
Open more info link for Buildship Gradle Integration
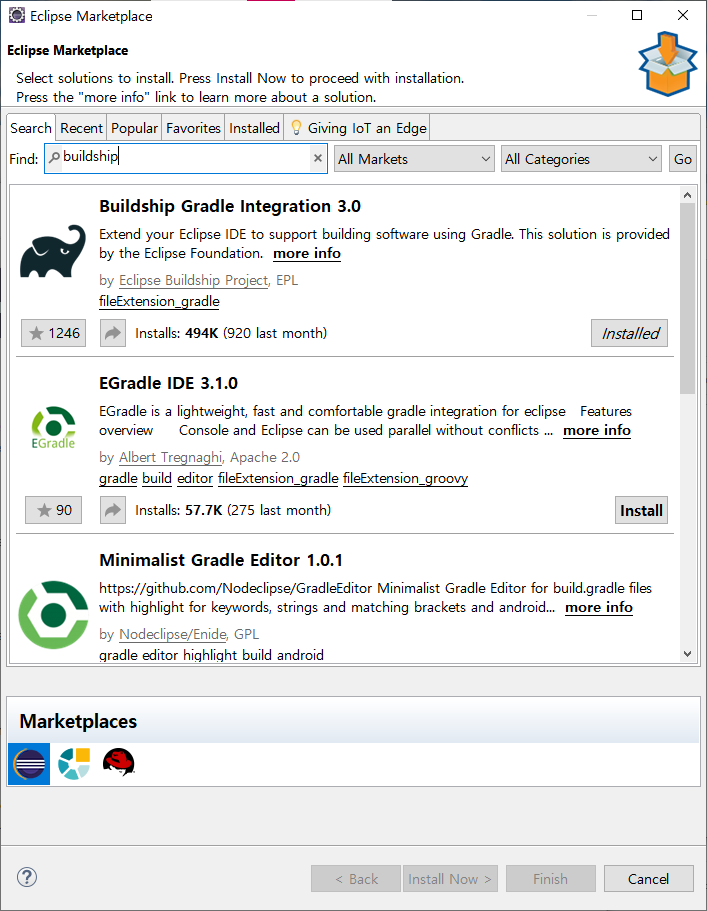(307, 253)
